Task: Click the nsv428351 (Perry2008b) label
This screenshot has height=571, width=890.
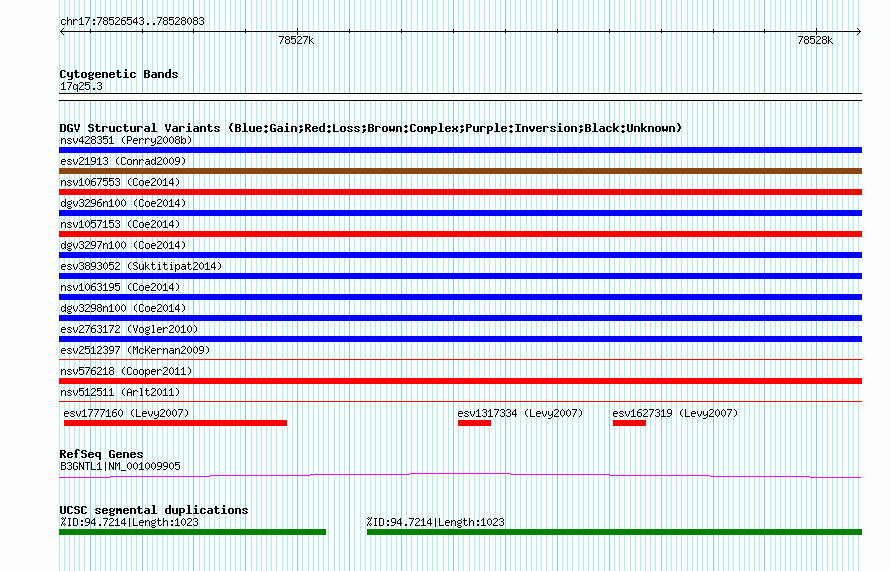Action: [x=126, y=140]
